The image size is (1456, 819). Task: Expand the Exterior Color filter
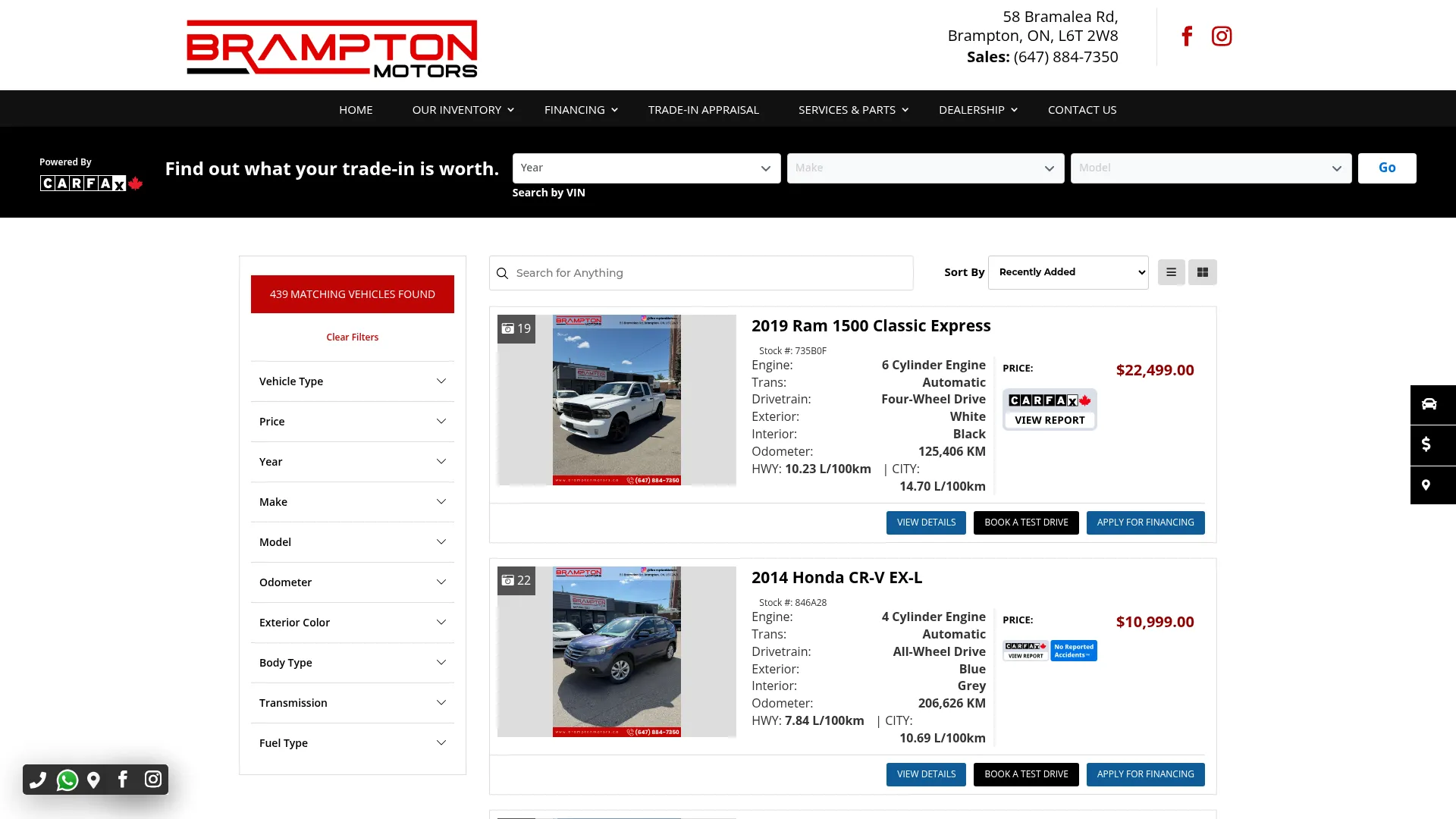coord(353,623)
